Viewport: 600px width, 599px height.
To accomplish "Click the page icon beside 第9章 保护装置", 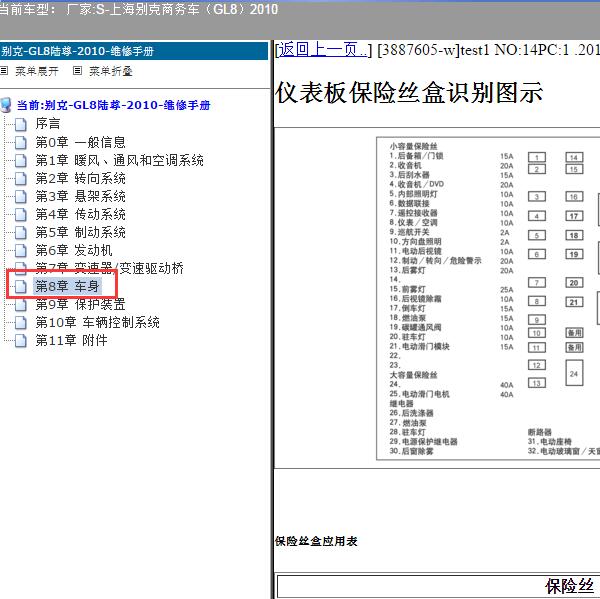I will (21, 304).
